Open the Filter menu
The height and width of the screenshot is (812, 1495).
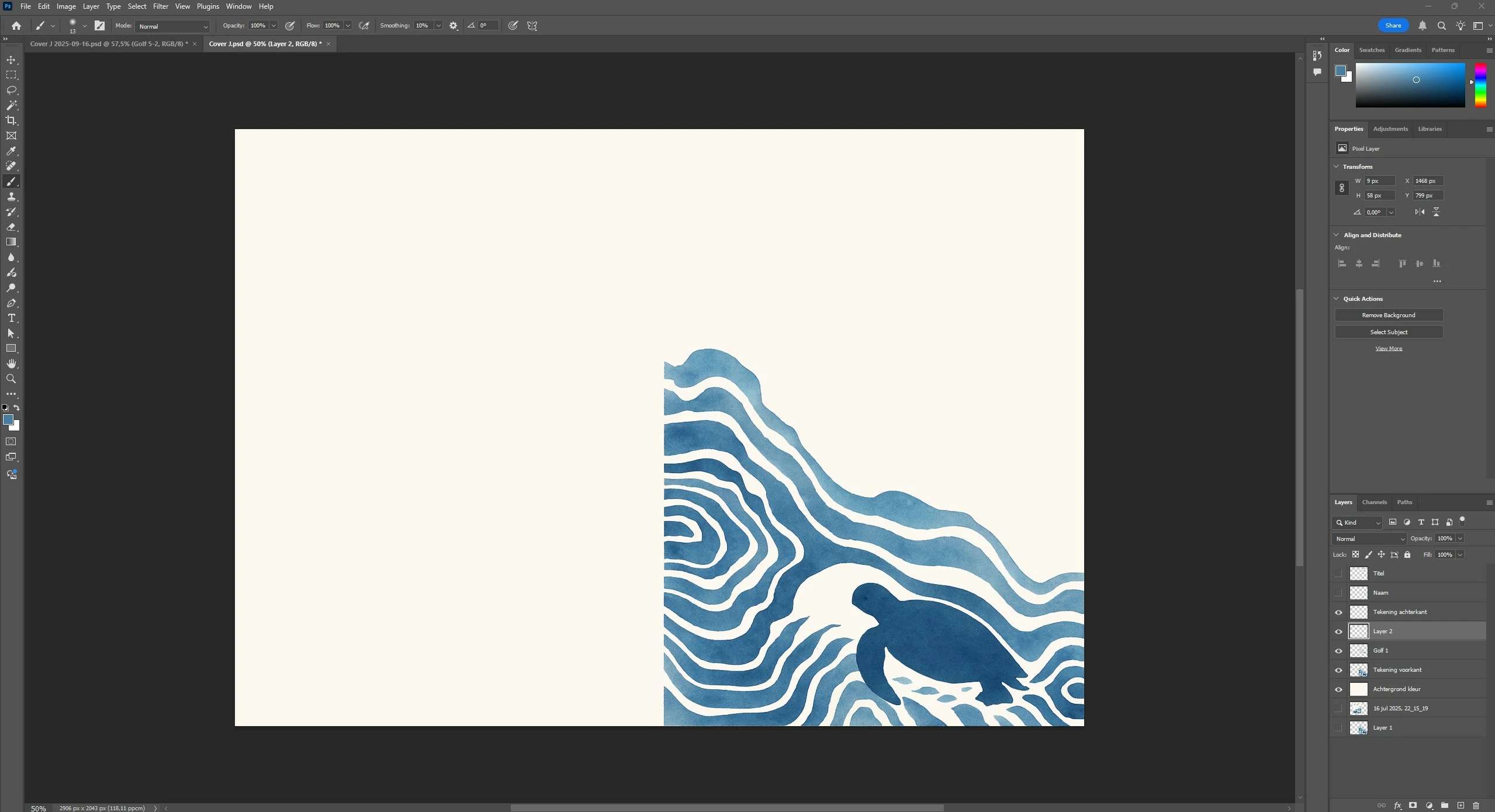pos(160,6)
